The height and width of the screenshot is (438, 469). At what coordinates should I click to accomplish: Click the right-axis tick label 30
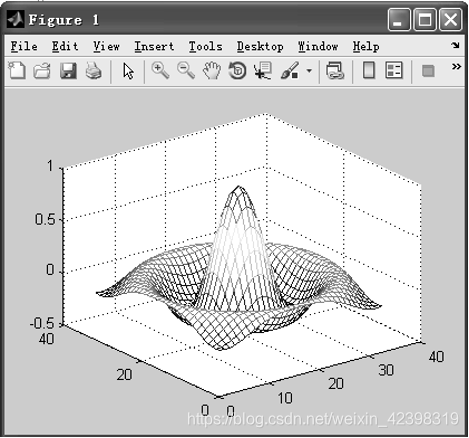(386, 370)
